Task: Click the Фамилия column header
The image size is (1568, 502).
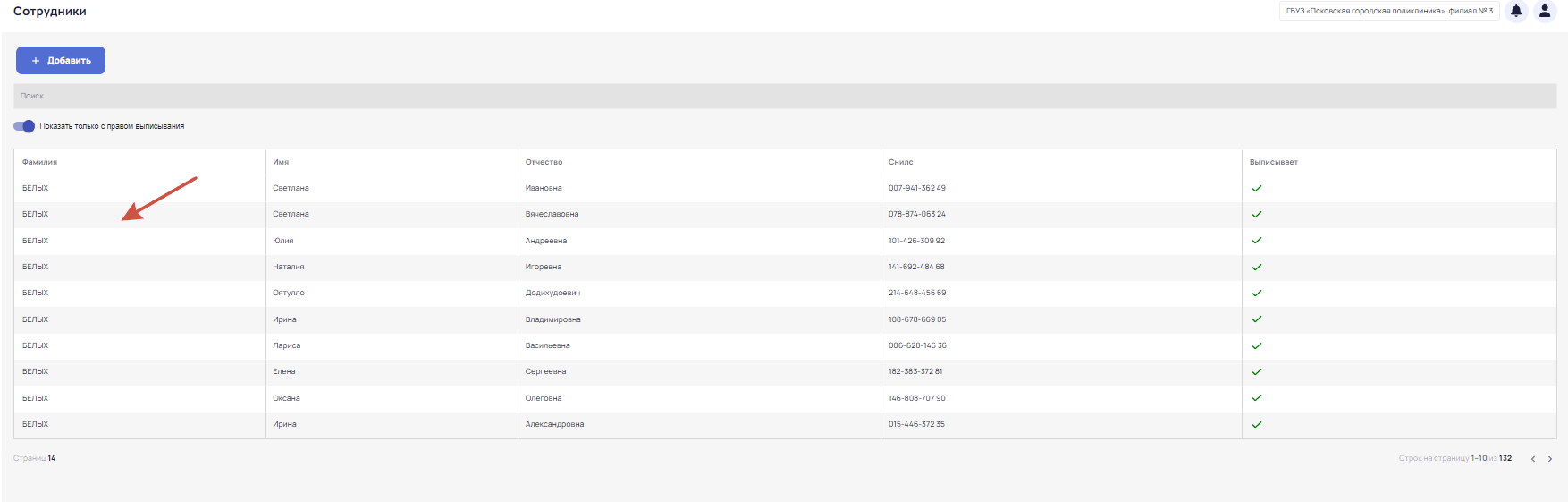Action: pyautogui.click(x=39, y=162)
